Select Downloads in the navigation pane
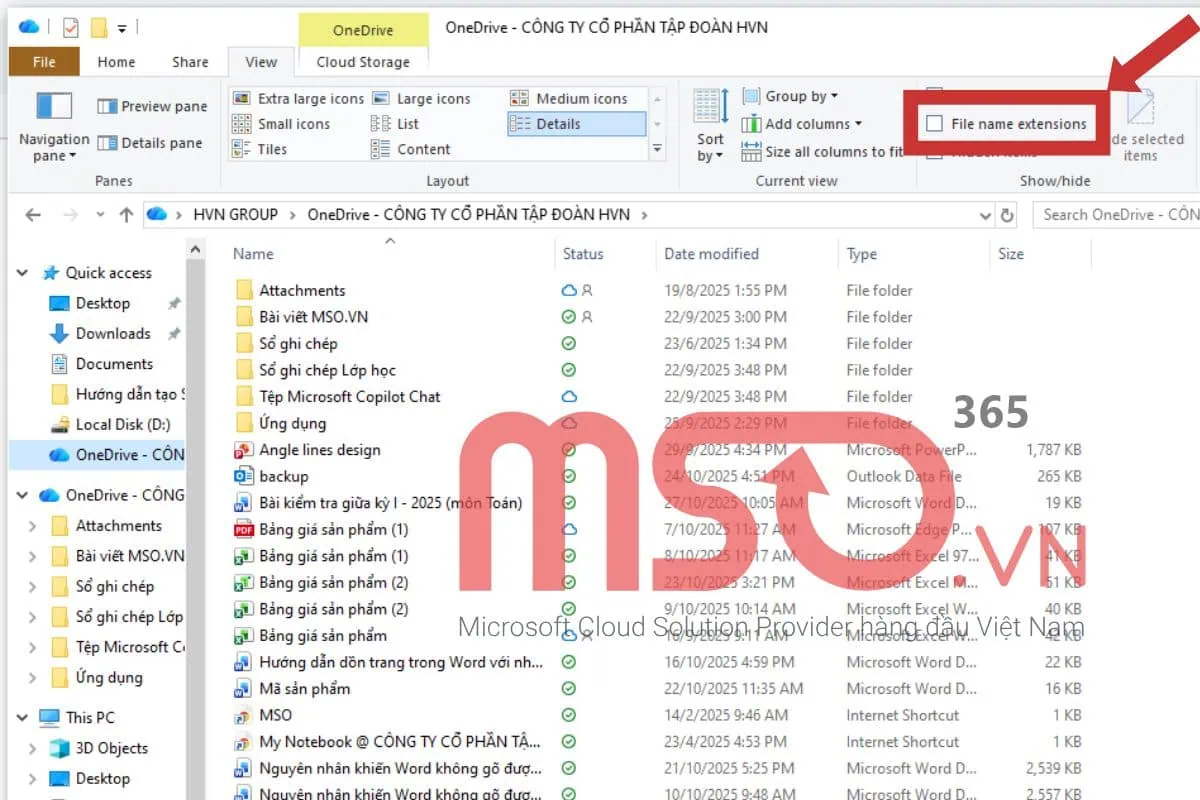The width and height of the screenshot is (1200, 800). coord(112,334)
